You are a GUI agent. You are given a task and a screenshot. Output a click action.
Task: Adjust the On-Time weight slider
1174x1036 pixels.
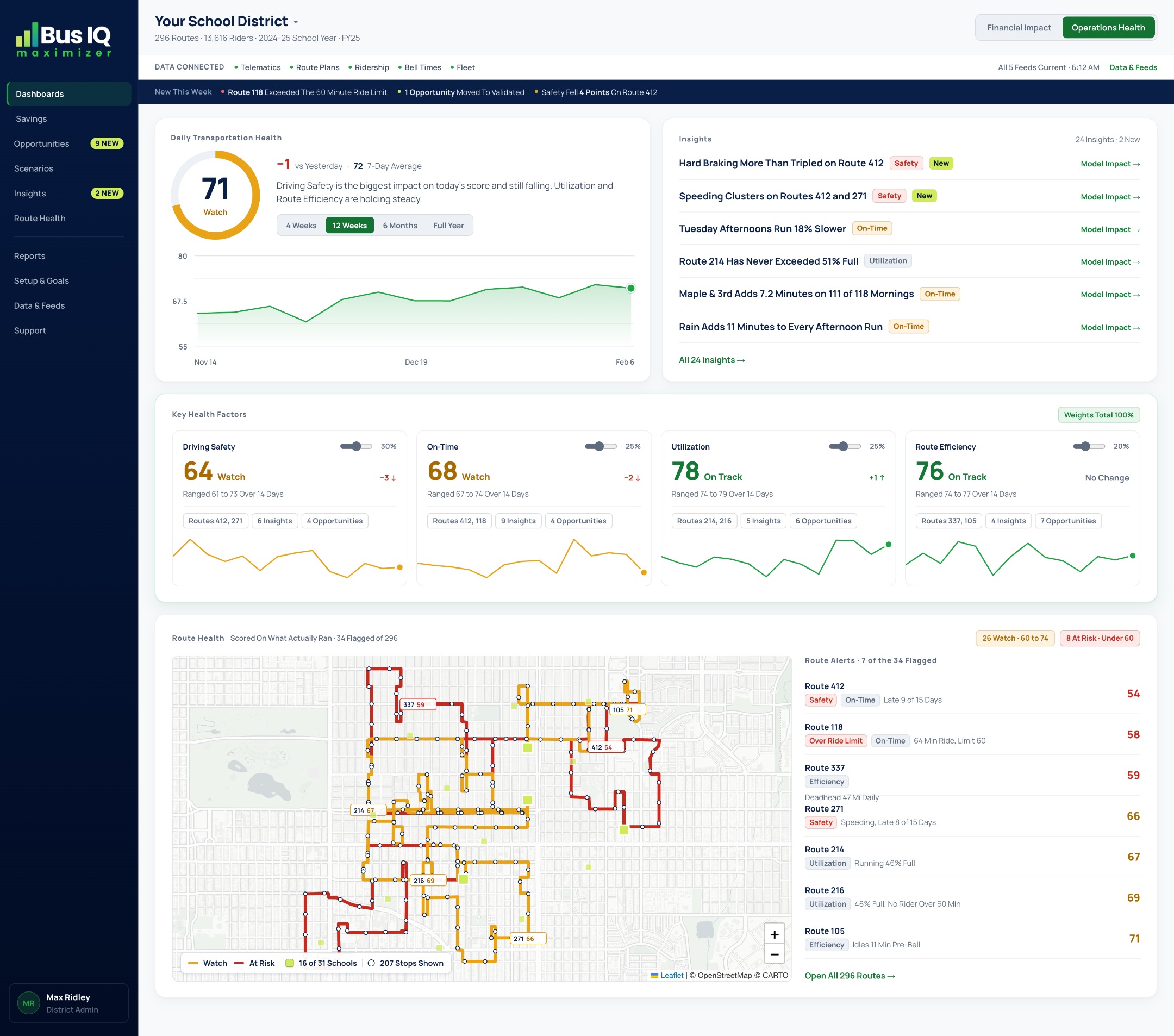(600, 446)
